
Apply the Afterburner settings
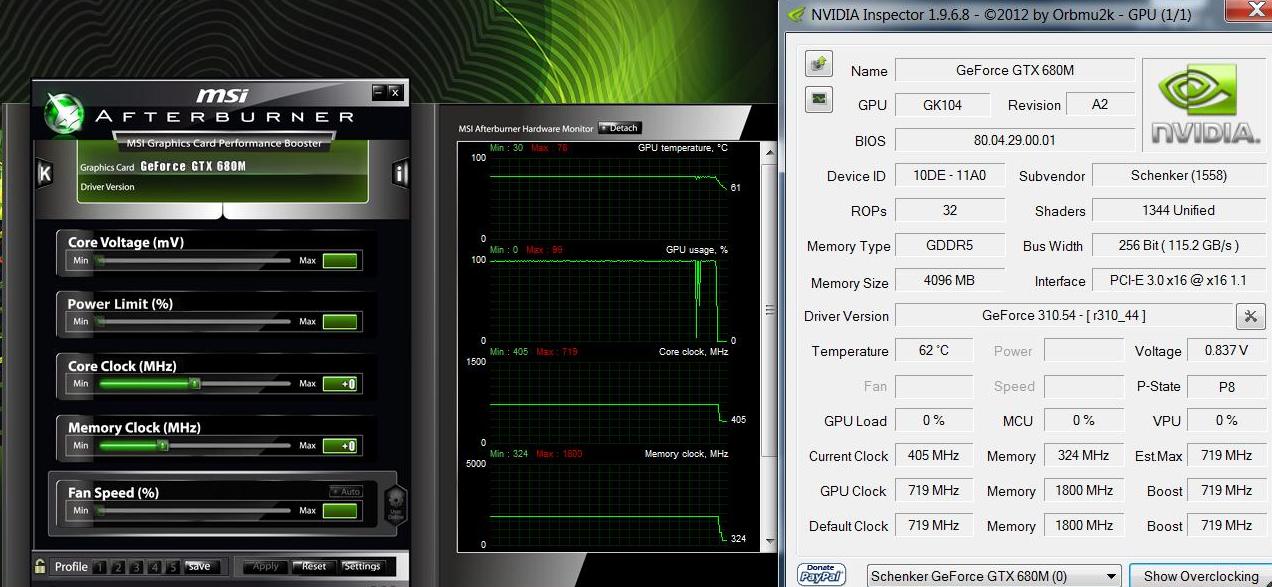(x=266, y=566)
